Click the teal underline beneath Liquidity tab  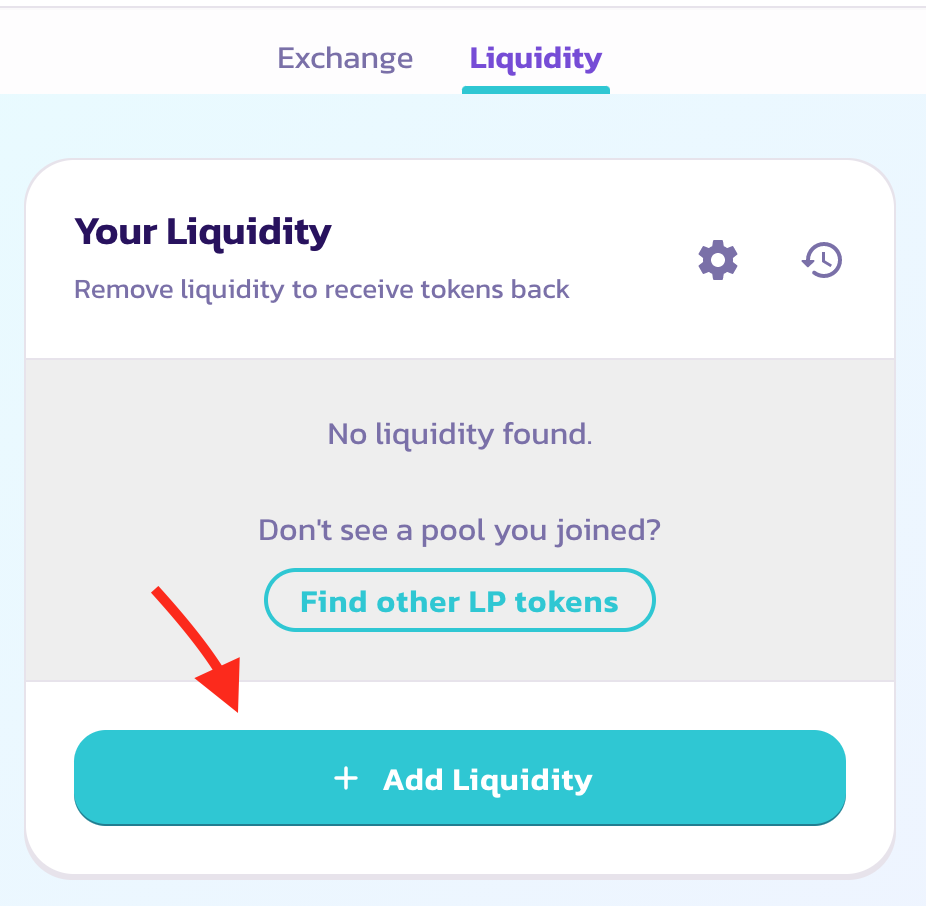(x=536, y=90)
